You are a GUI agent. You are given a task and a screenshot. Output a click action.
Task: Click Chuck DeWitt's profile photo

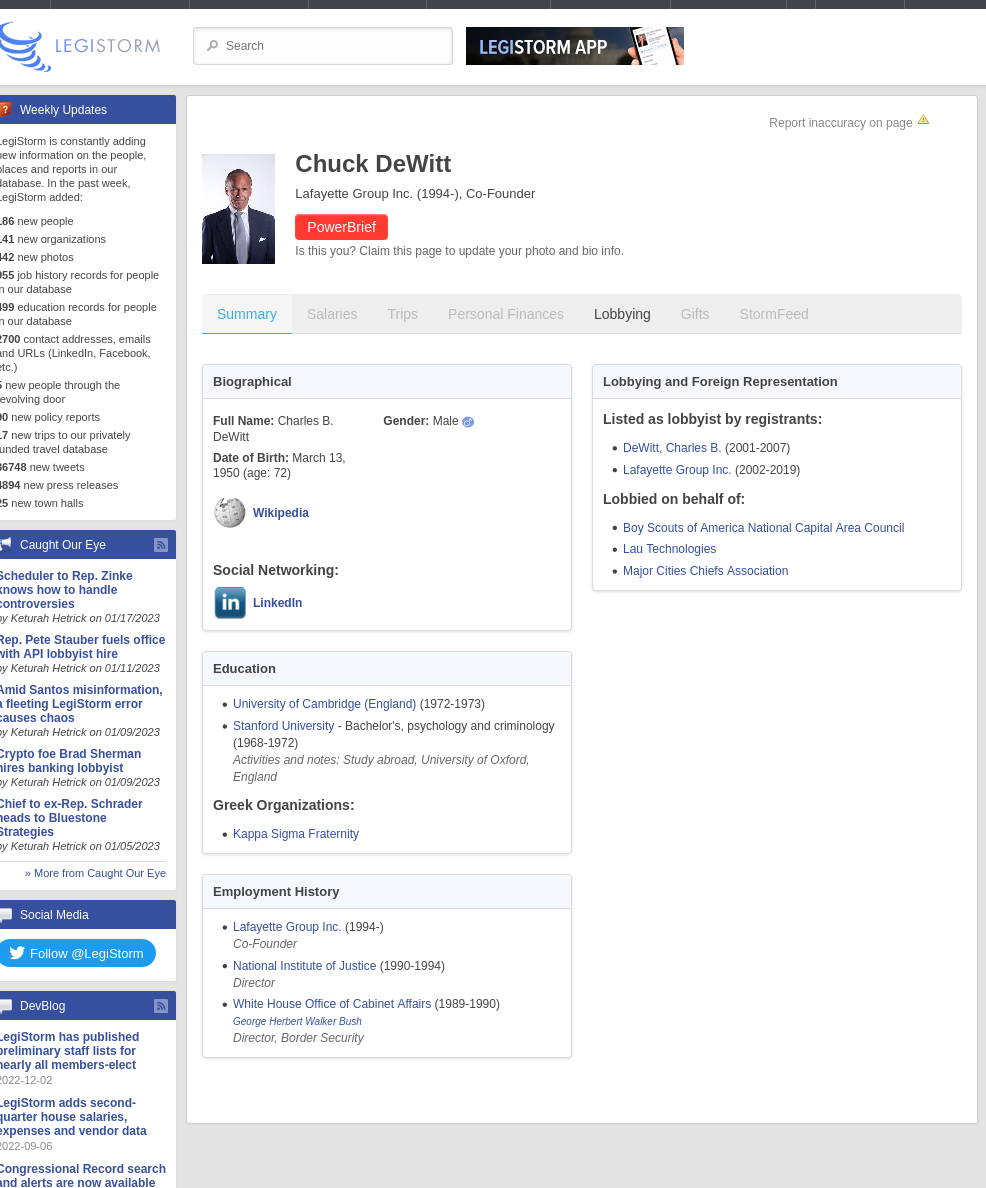point(239,209)
